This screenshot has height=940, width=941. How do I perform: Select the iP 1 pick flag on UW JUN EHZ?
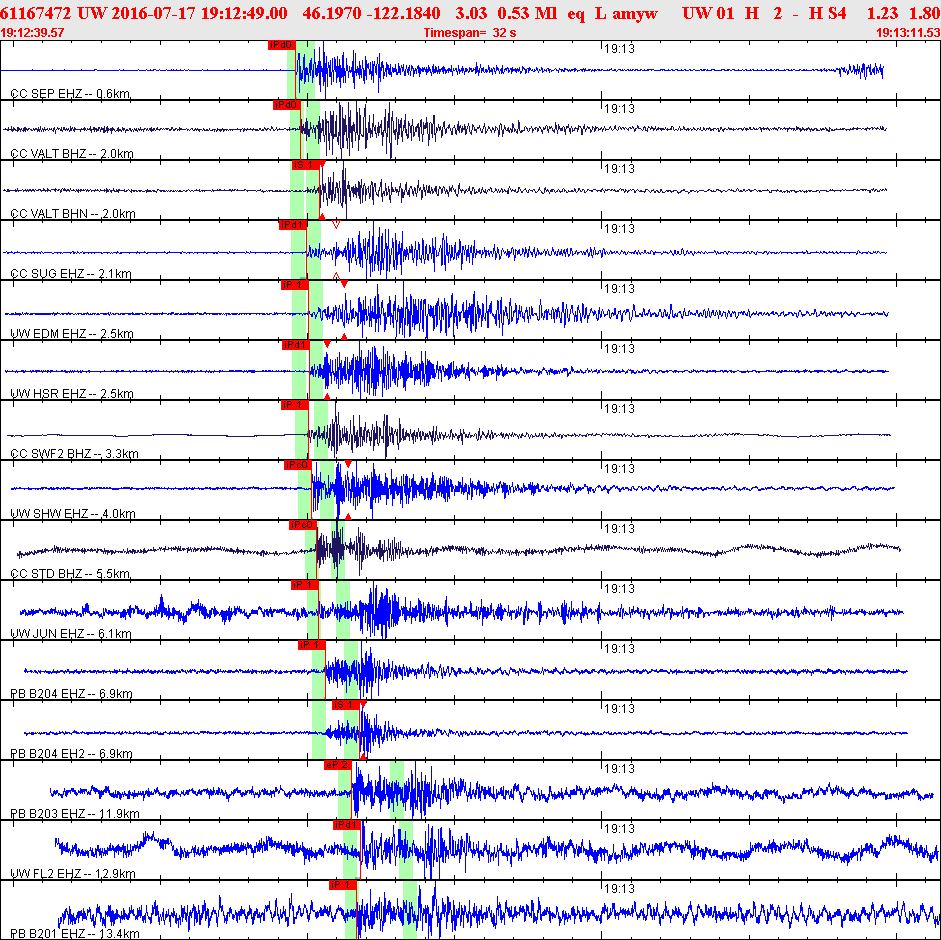pyautogui.click(x=305, y=585)
